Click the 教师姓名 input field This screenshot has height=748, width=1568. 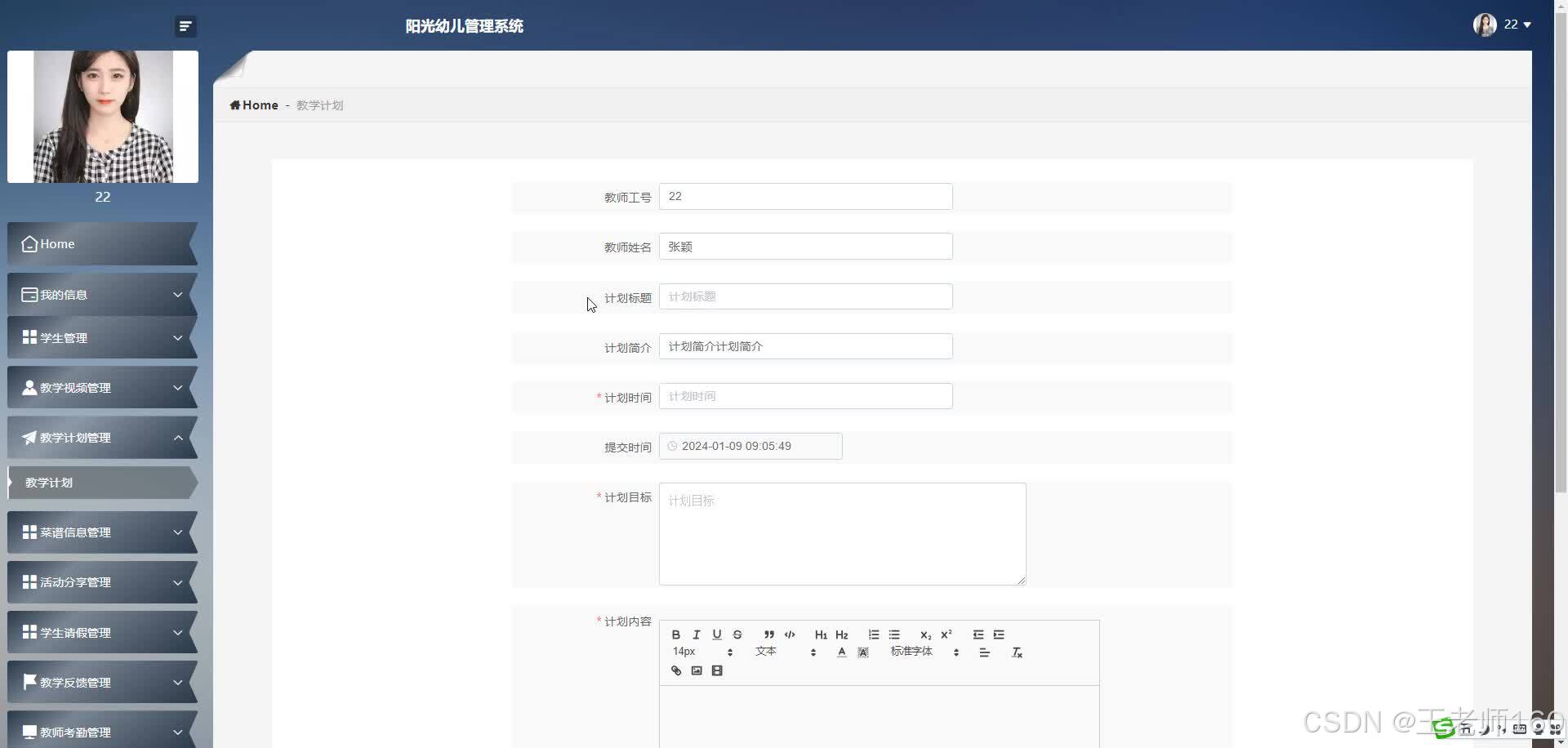click(x=805, y=247)
